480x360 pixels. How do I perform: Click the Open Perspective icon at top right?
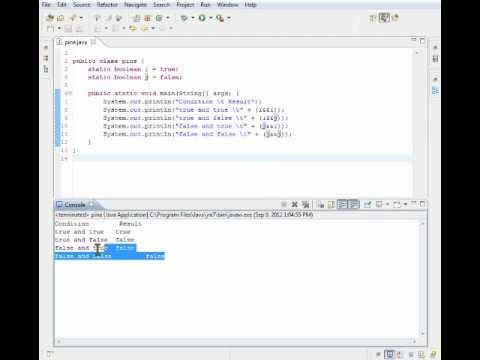tap(372, 18)
